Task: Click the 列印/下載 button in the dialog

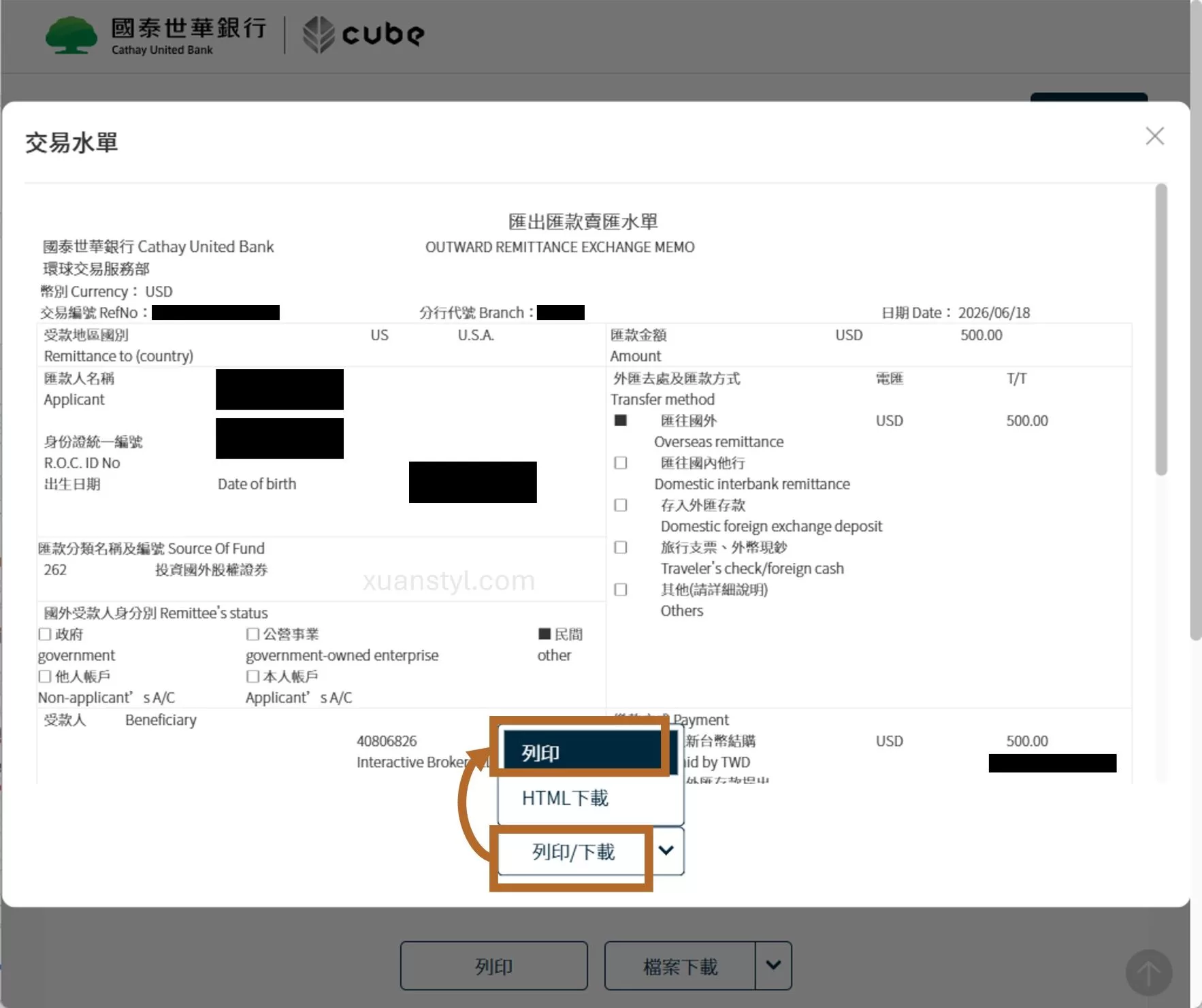Action: coord(573,852)
